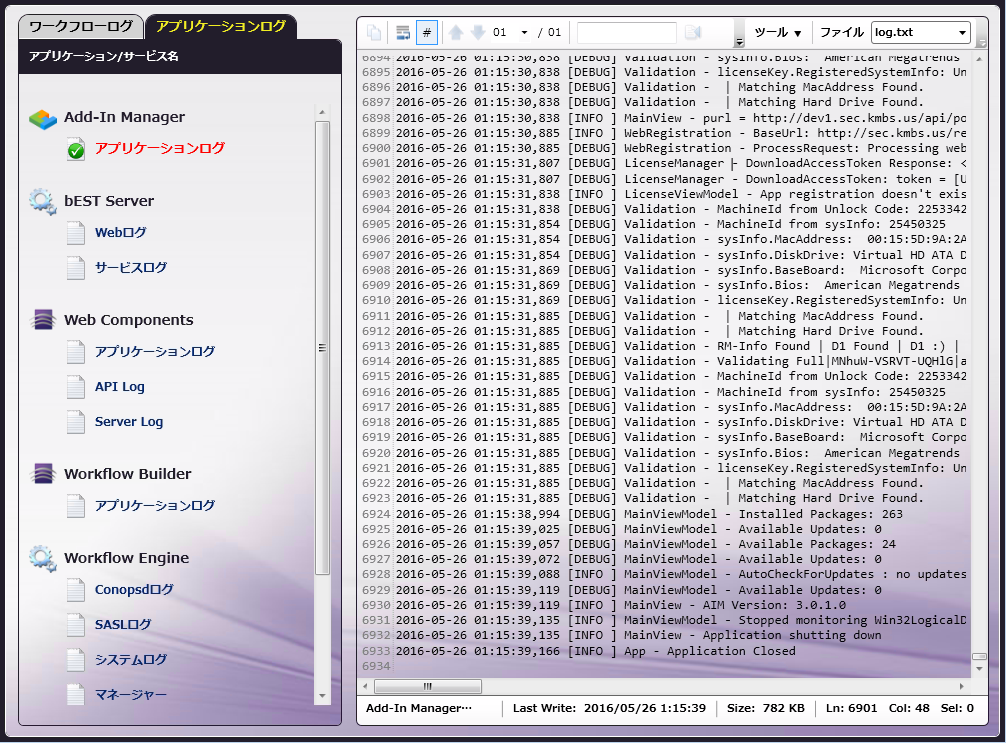The image size is (1006, 743).
Task: Click Size: 782 KB in status bar
Action: [765, 708]
